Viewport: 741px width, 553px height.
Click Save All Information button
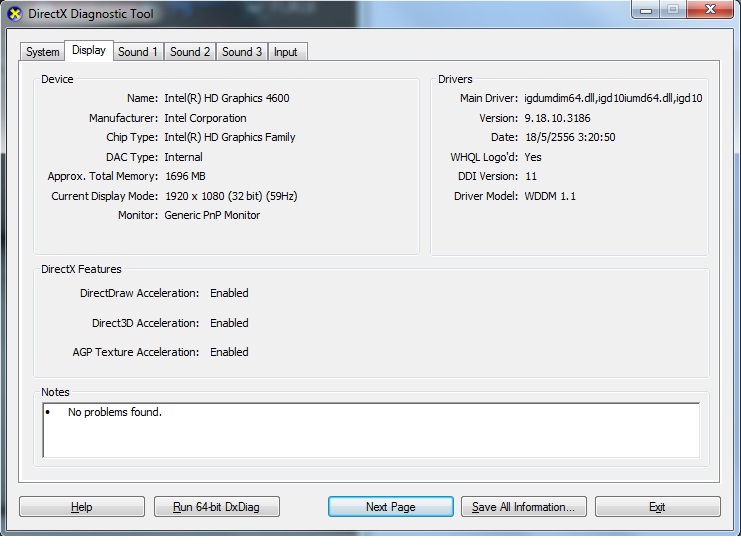point(524,507)
